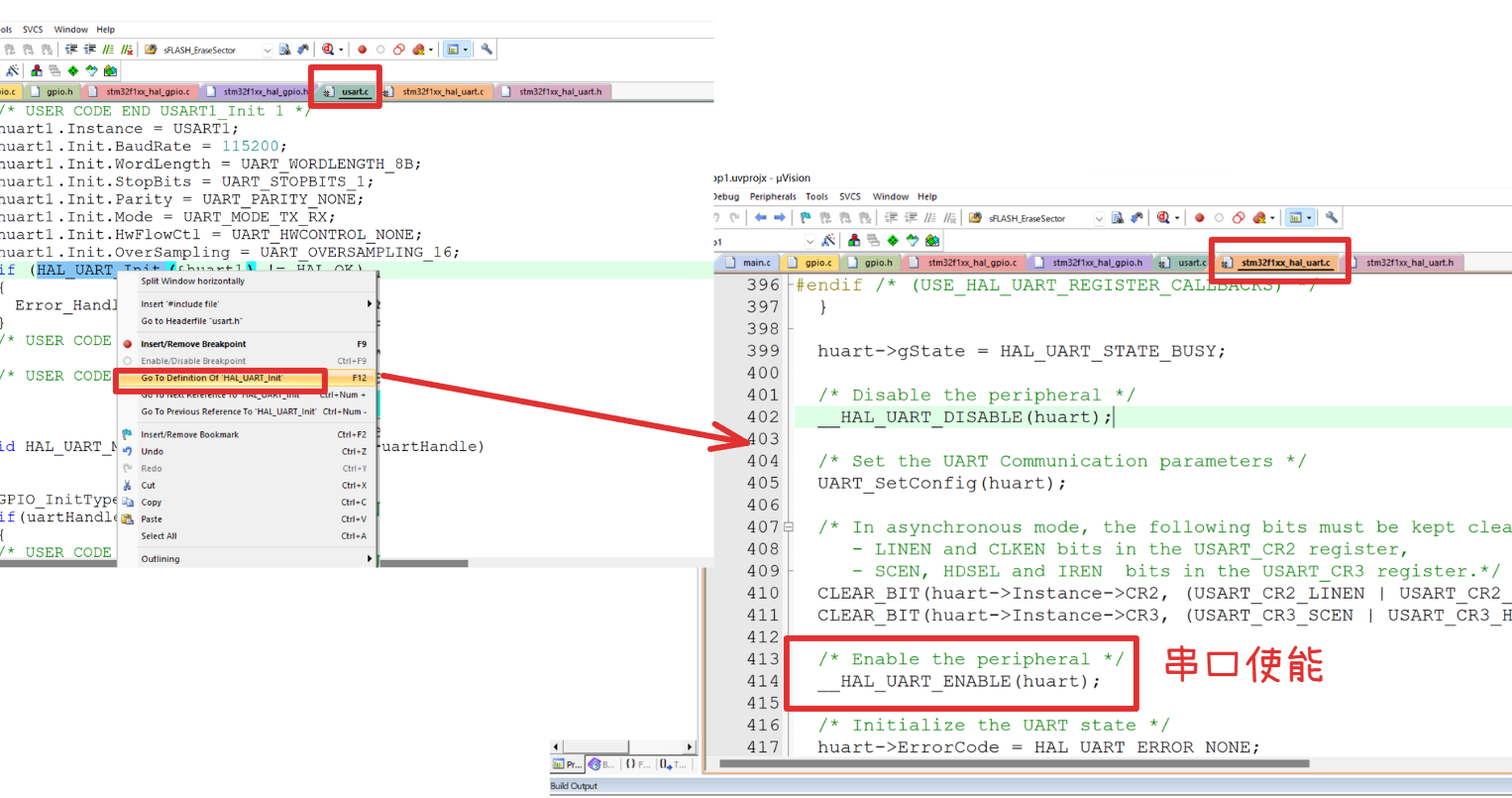
Task: Open breakpoint options dropdown arrow in left toolbar
Action: [x=431, y=50]
